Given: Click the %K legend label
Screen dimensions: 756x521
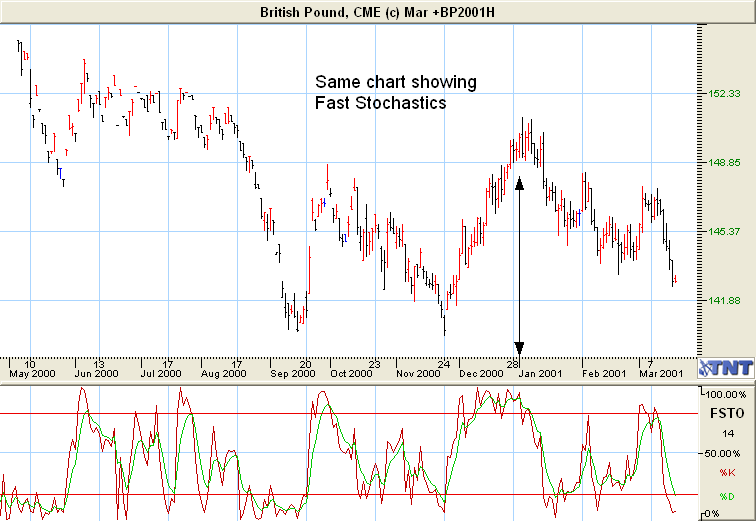Looking at the screenshot, I should (x=726, y=472).
